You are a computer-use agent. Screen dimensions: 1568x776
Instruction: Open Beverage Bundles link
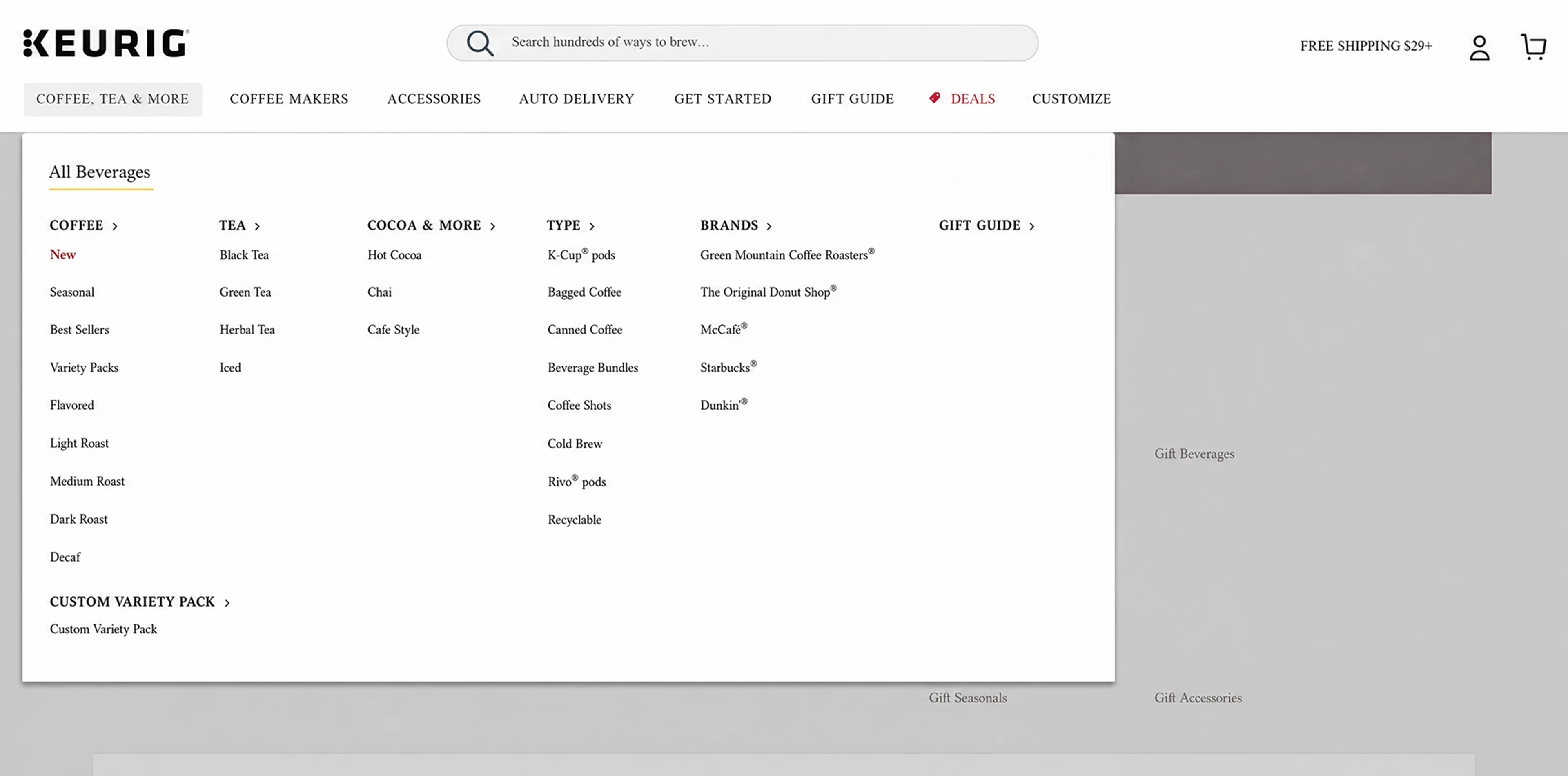(x=593, y=368)
